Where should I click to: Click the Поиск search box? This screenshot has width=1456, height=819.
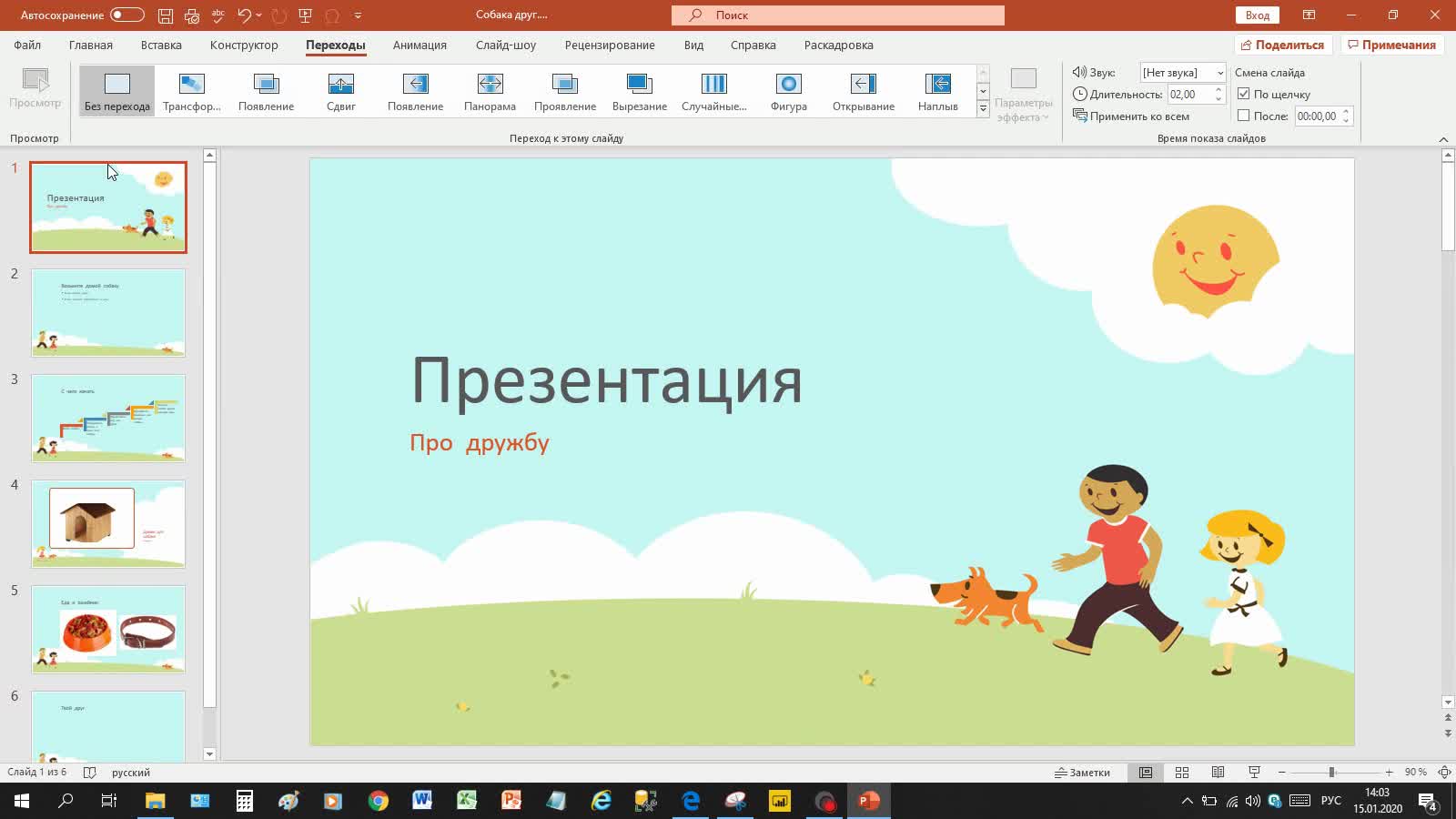838,15
